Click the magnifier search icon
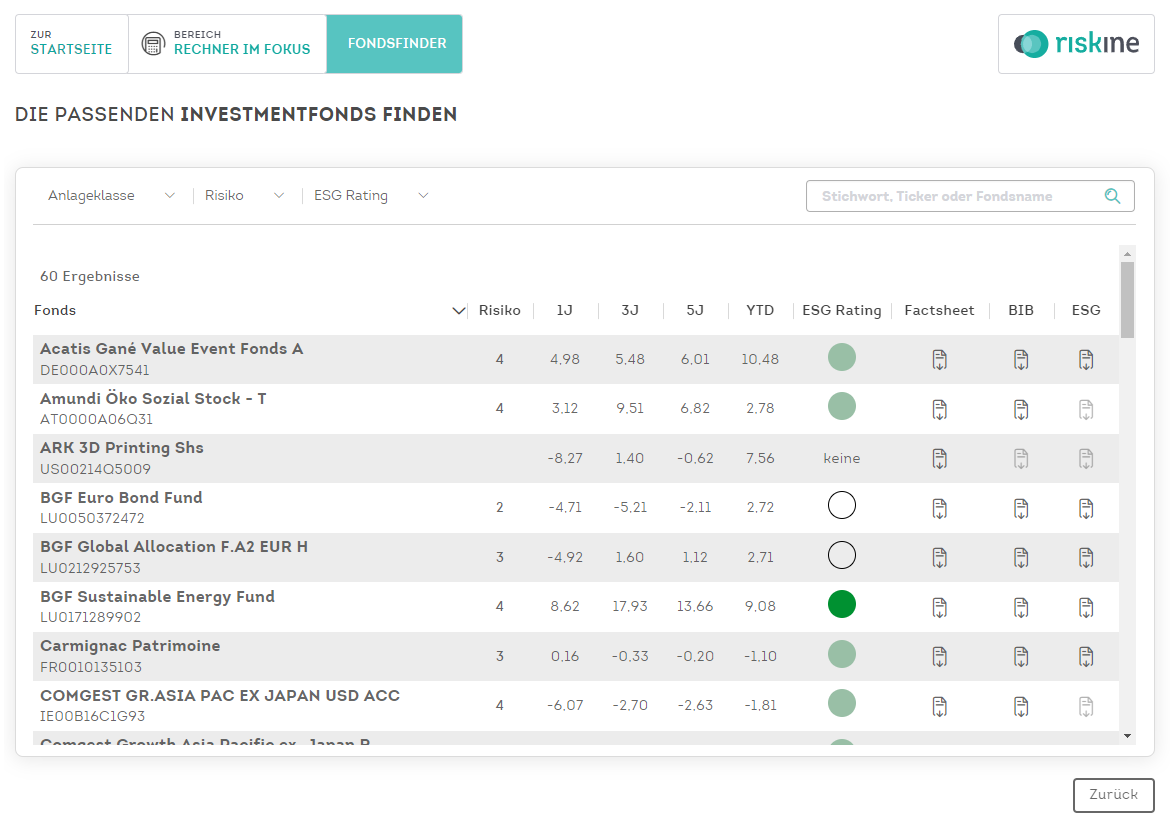 [x=1112, y=196]
